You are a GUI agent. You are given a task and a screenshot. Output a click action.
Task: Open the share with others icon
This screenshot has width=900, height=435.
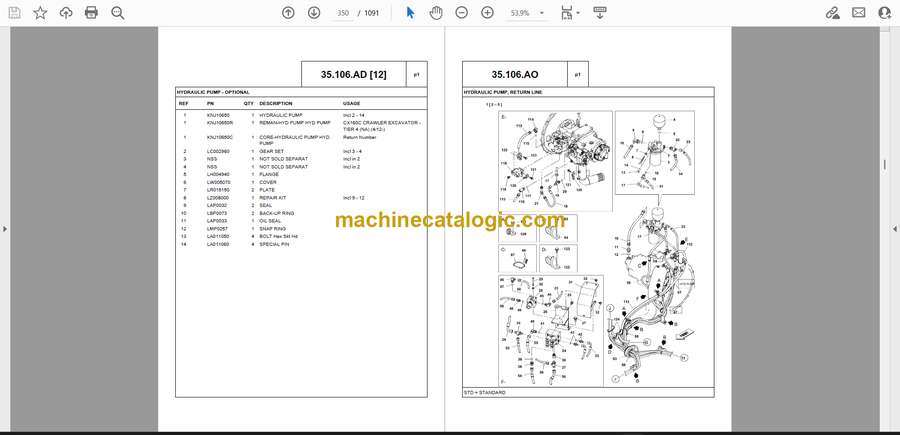click(x=885, y=13)
